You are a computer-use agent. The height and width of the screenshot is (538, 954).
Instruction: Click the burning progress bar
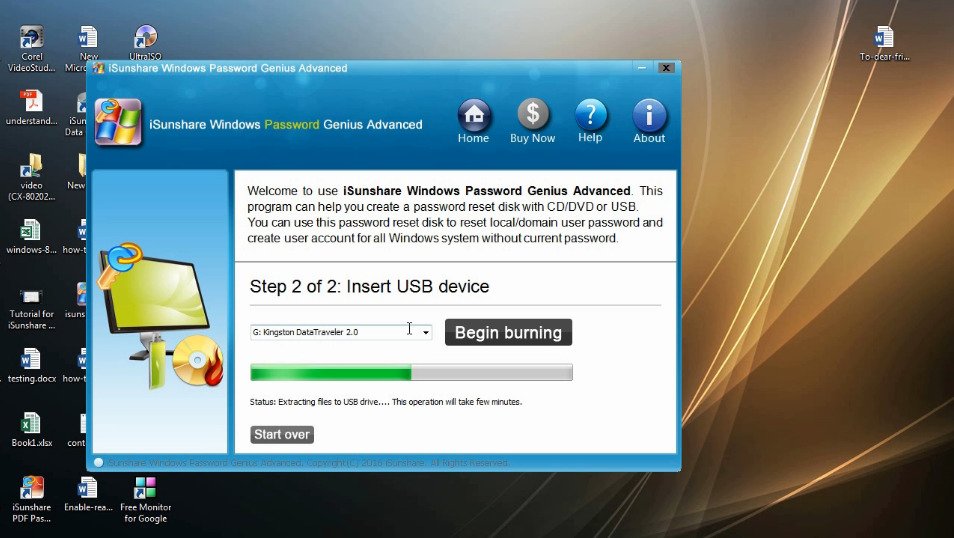coord(411,372)
